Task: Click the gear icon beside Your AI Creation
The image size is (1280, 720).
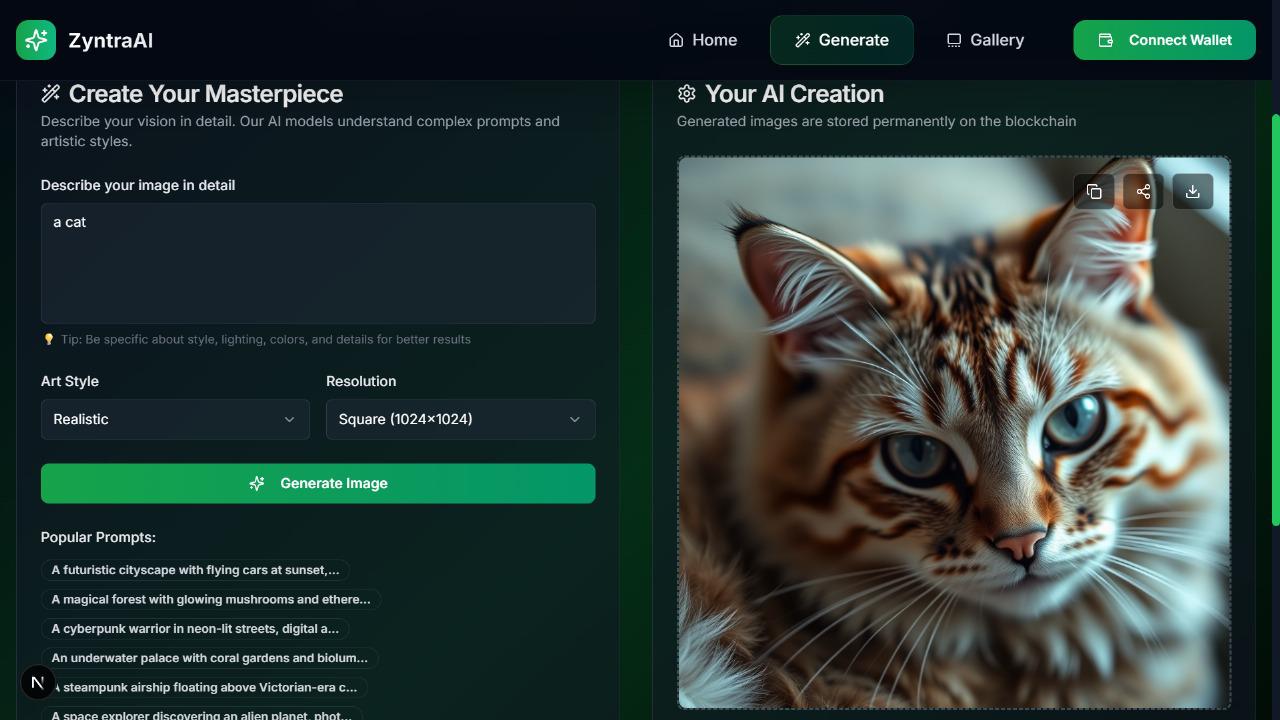Action: click(x=686, y=94)
